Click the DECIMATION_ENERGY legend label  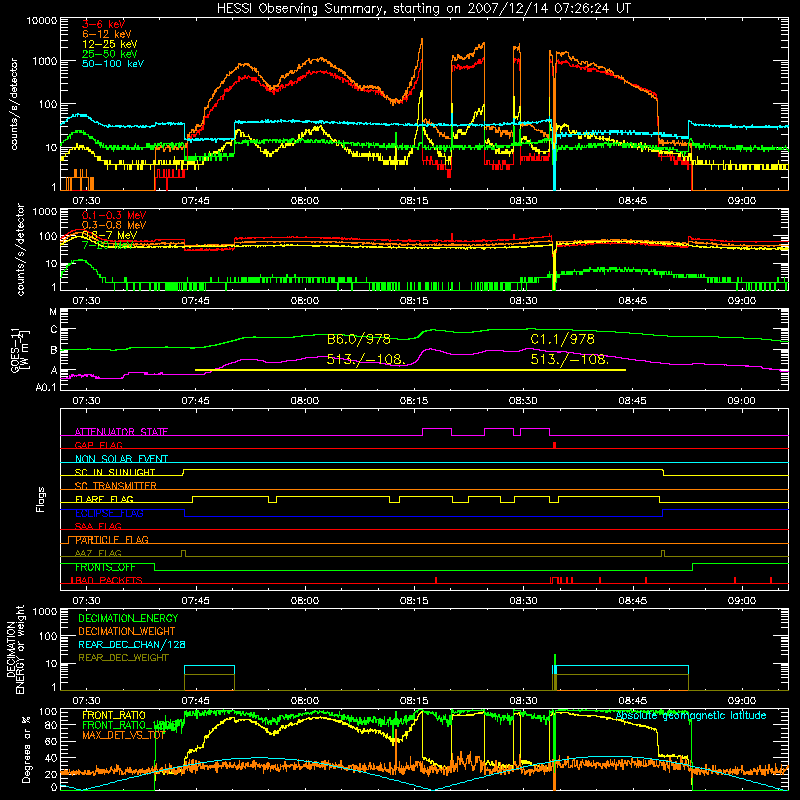(128, 618)
